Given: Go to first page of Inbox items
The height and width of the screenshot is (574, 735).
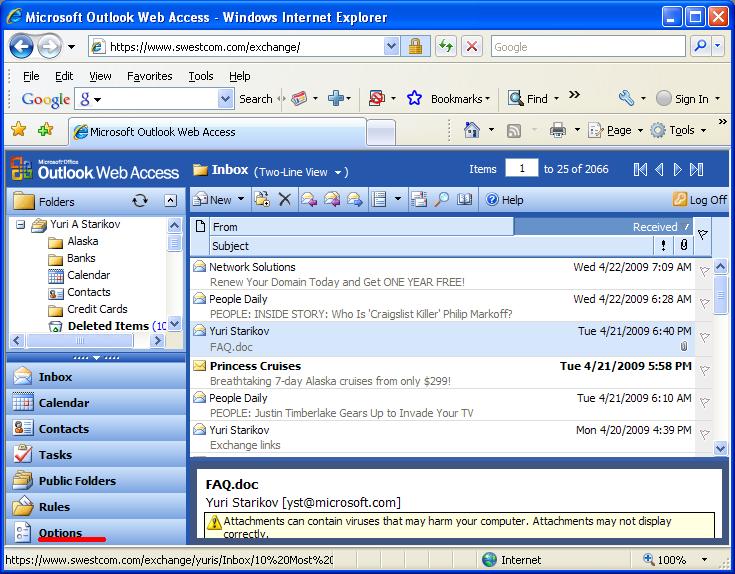Looking at the screenshot, I should click(640, 169).
